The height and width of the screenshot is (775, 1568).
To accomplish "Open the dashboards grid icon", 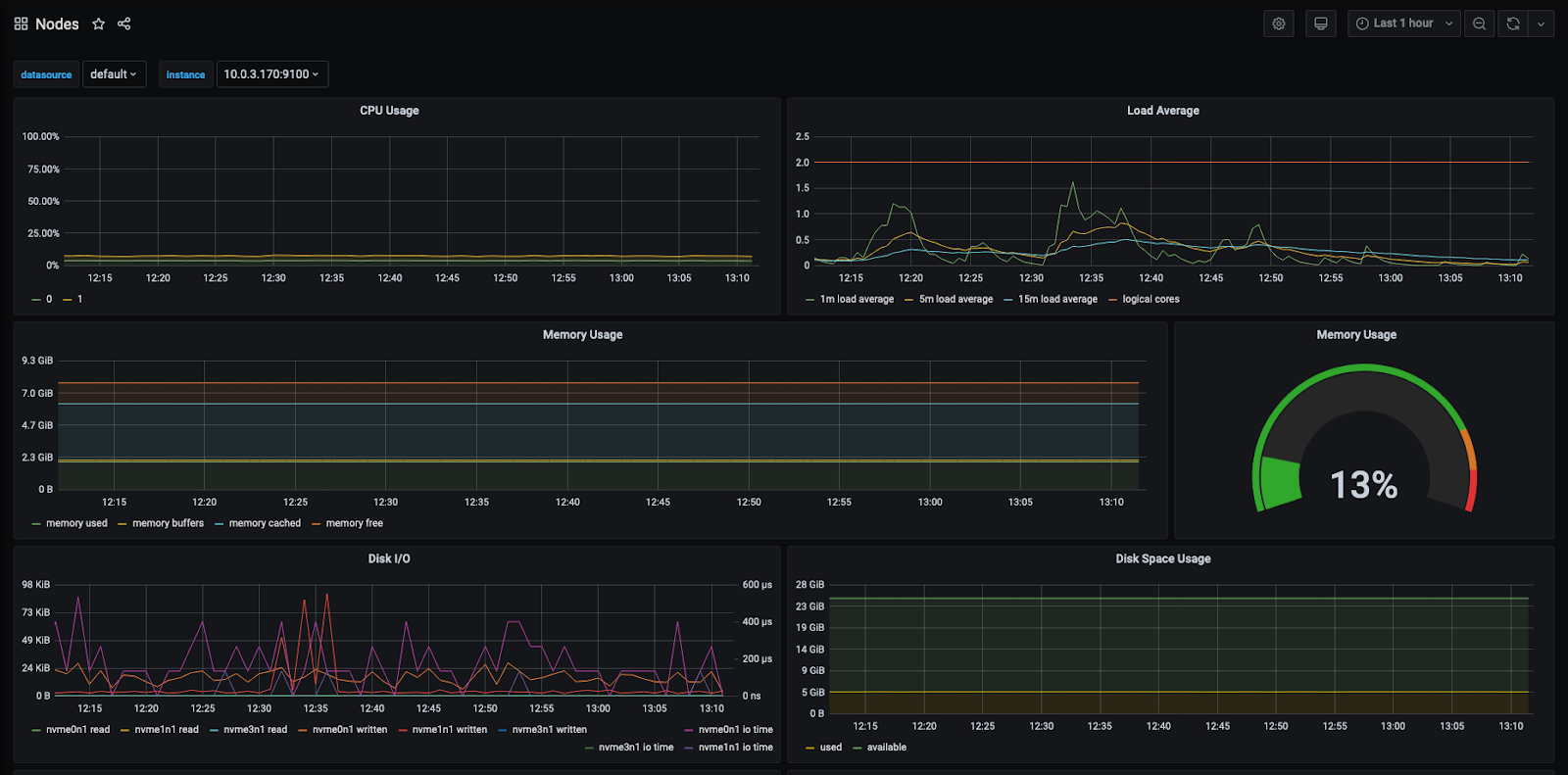I will (21, 24).
